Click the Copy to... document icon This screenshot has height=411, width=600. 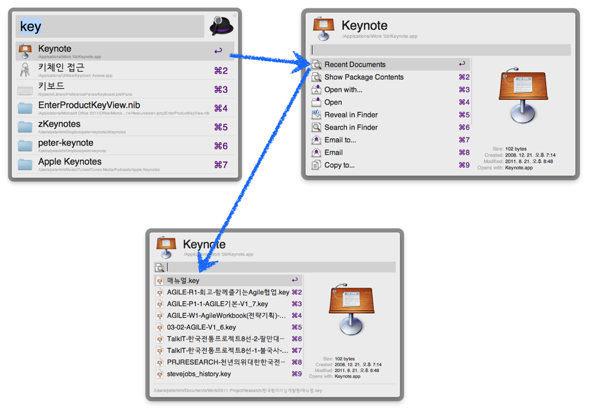pyautogui.click(x=316, y=165)
